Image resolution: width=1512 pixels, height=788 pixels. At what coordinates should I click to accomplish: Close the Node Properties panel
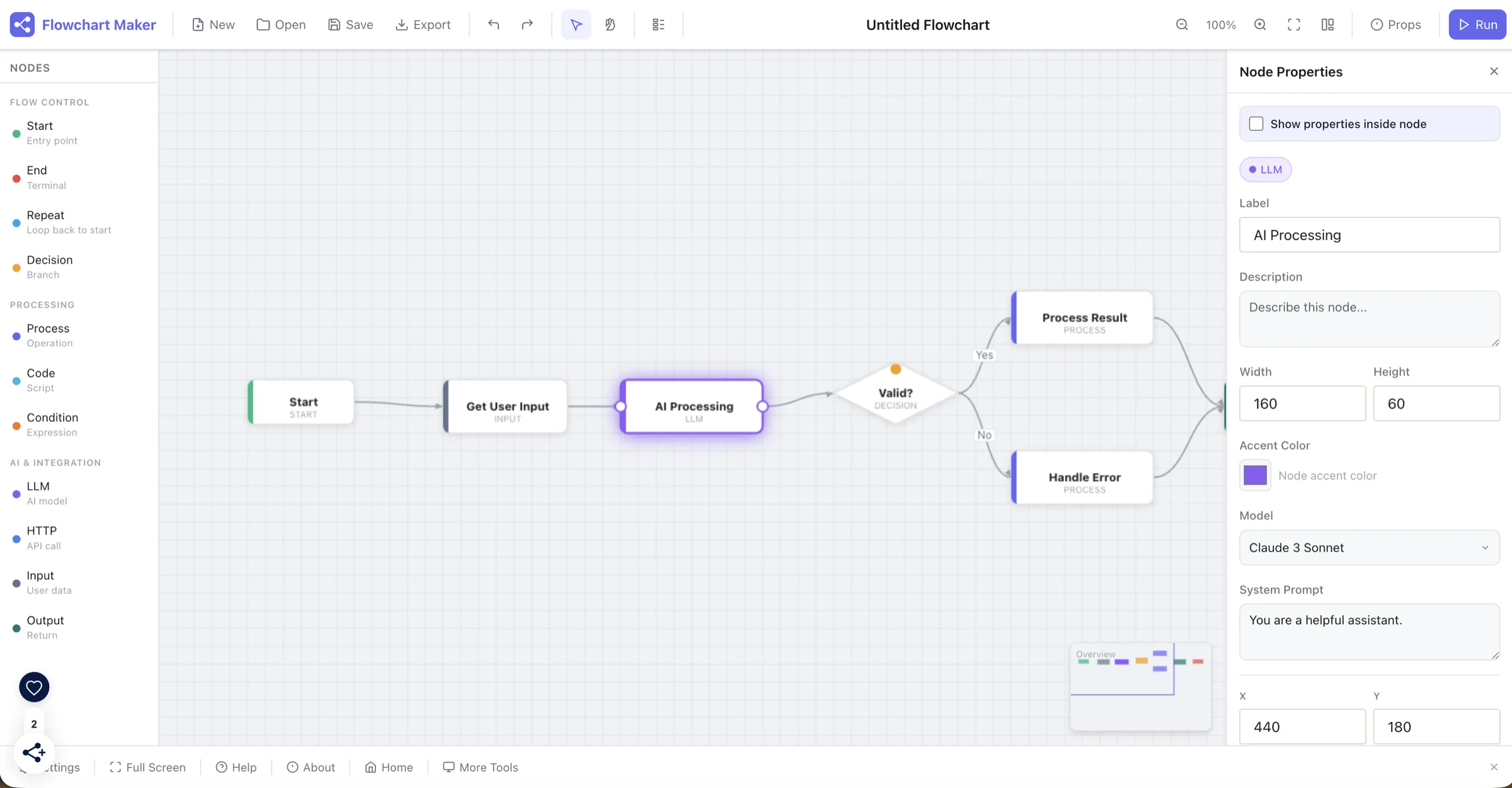[1494, 71]
